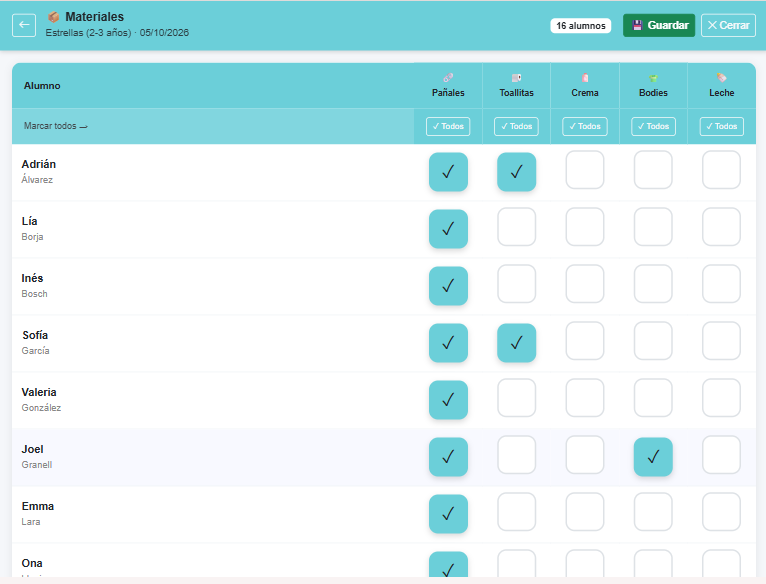Uncheck Pañales for Sofía García
The width and height of the screenshot is (766, 584).
(448, 343)
